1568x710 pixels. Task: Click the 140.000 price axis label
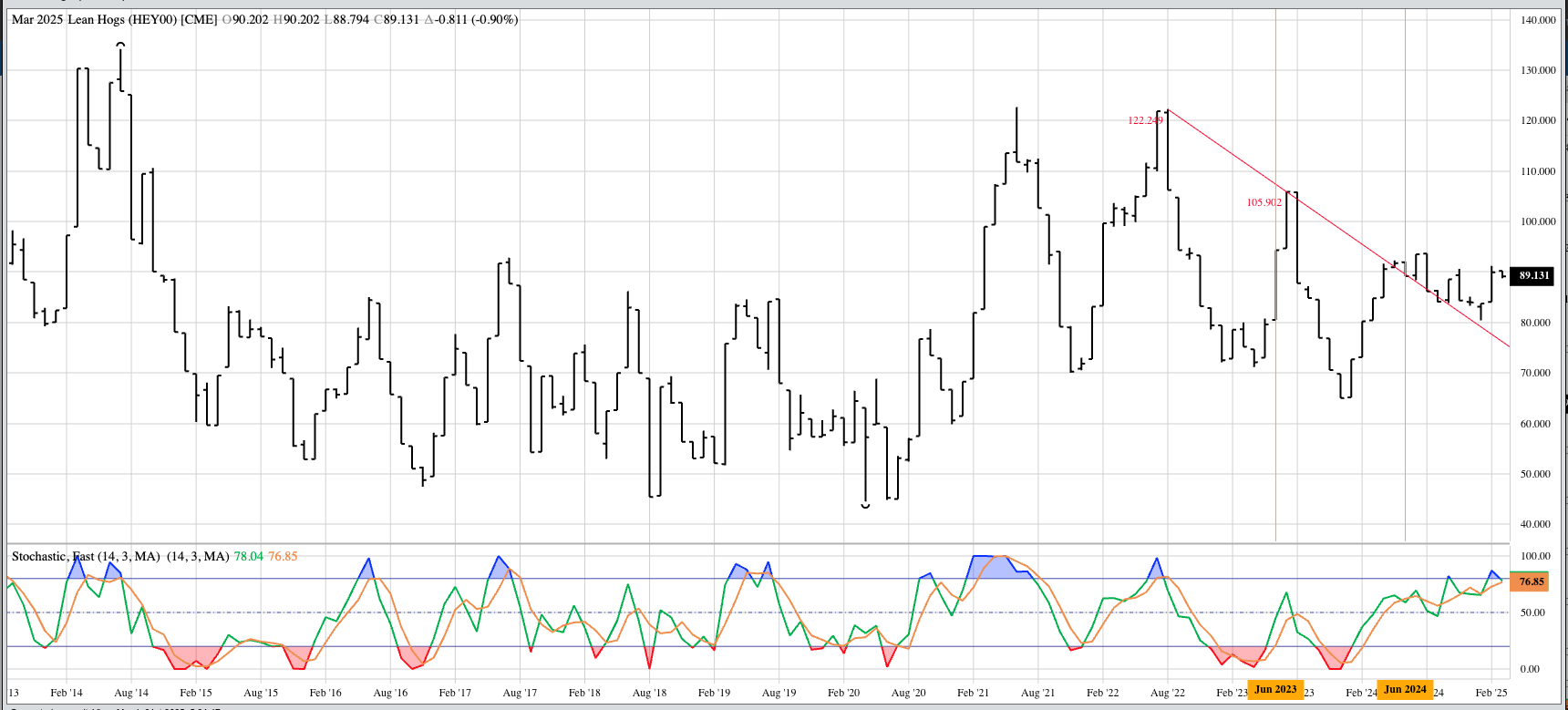(x=1538, y=20)
